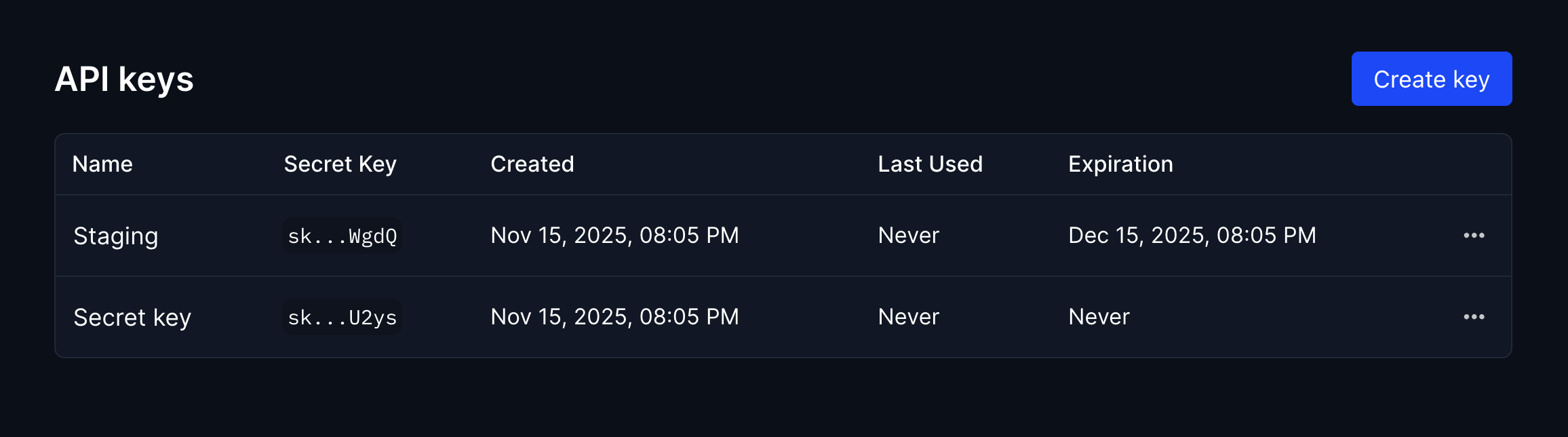The image size is (1568, 437).
Task: Open the Expiration column options
Action: pyautogui.click(x=1120, y=164)
